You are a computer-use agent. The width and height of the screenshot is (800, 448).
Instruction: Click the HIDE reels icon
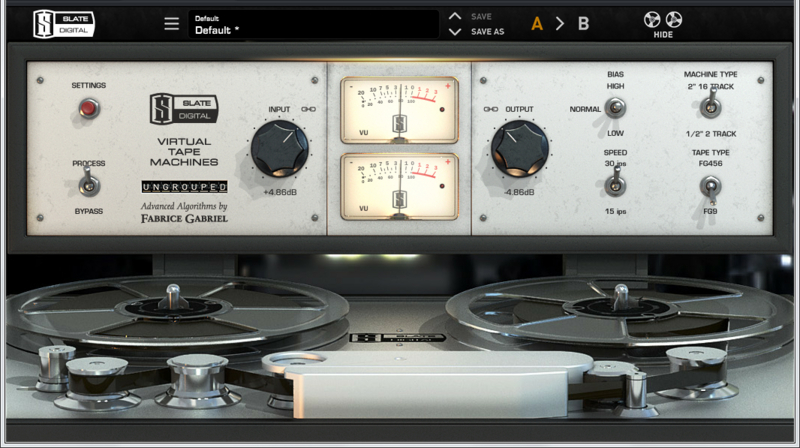663,19
